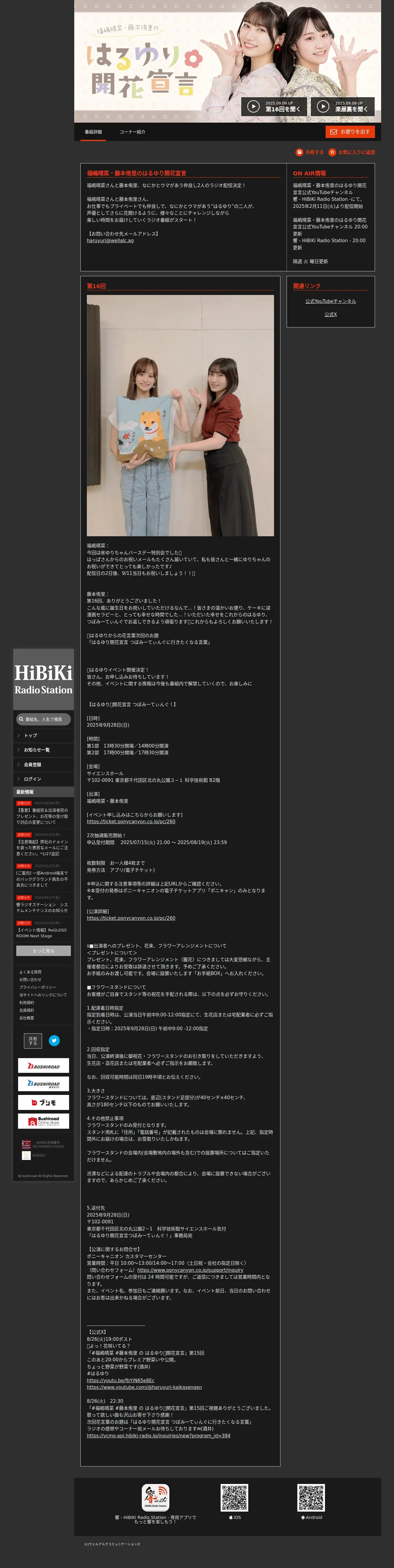Click the お便りを出す mail button
Viewport: 394px width, 1568px height.
[x=350, y=132]
